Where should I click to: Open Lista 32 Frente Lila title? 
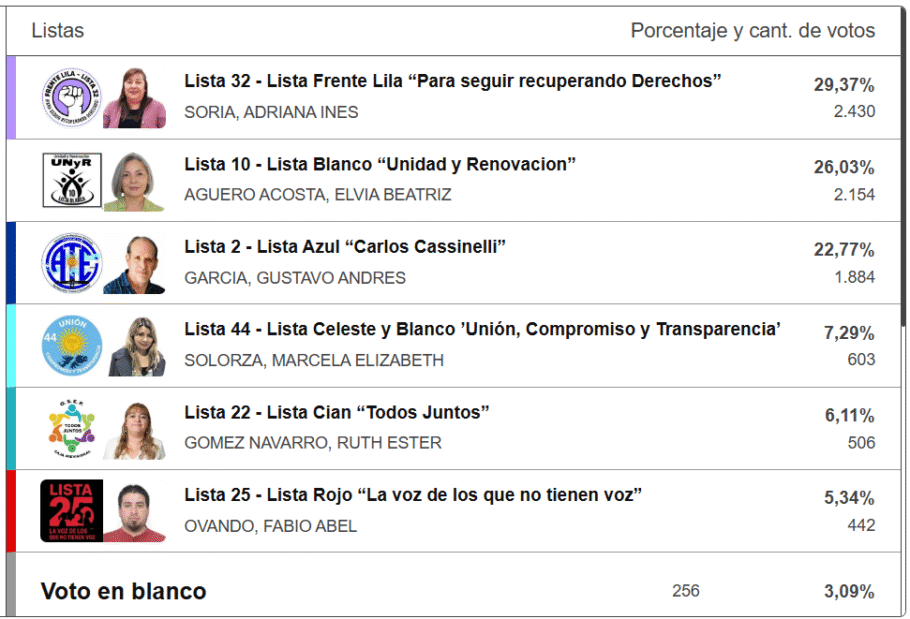[452, 81]
